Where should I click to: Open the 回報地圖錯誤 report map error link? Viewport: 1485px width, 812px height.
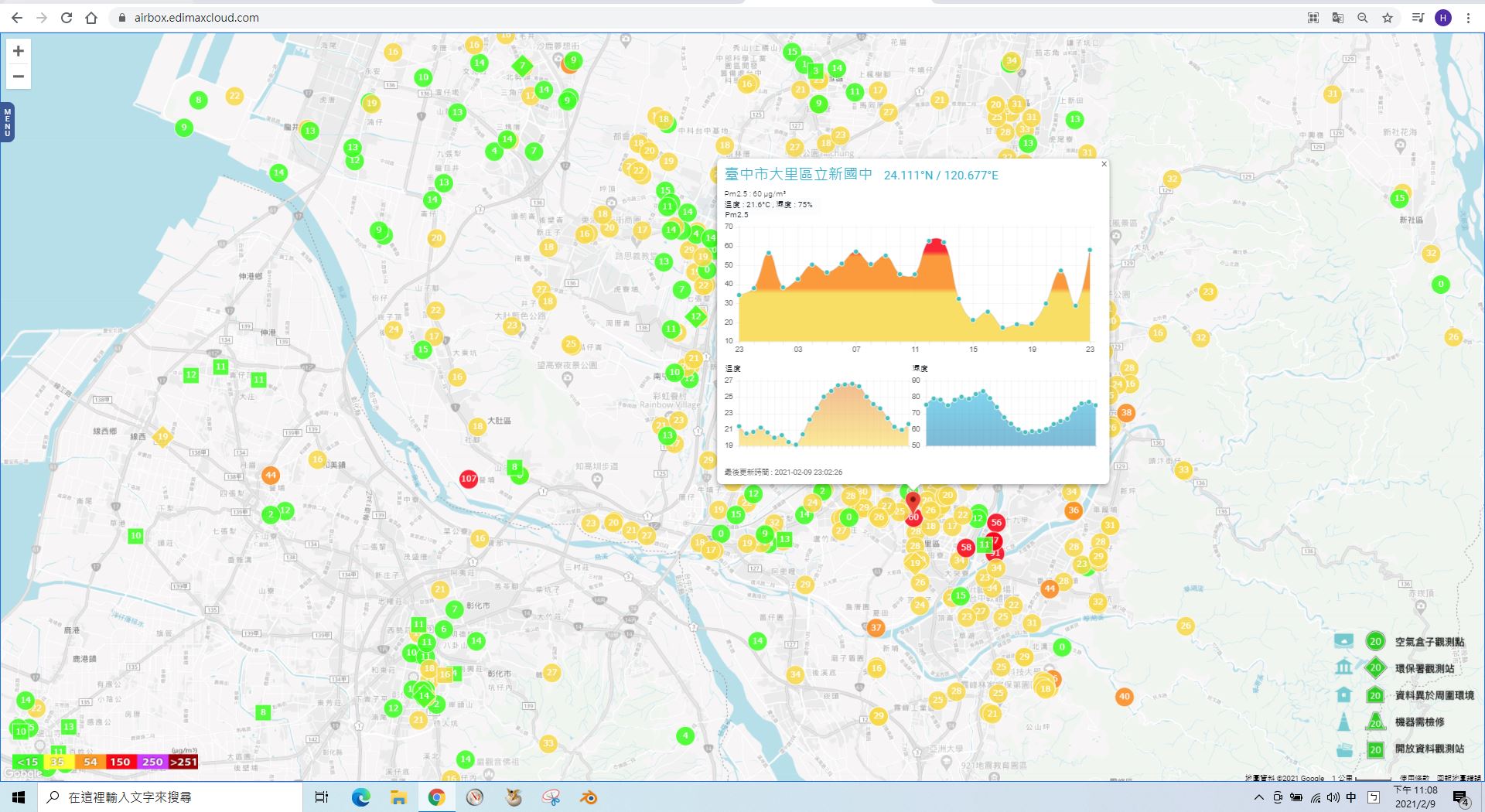[x=1459, y=778]
